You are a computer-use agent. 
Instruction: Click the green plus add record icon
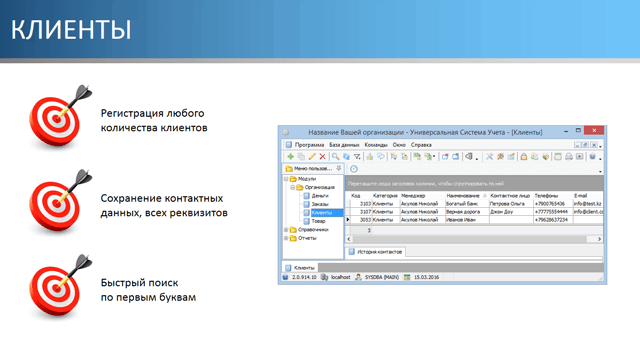click(290, 157)
